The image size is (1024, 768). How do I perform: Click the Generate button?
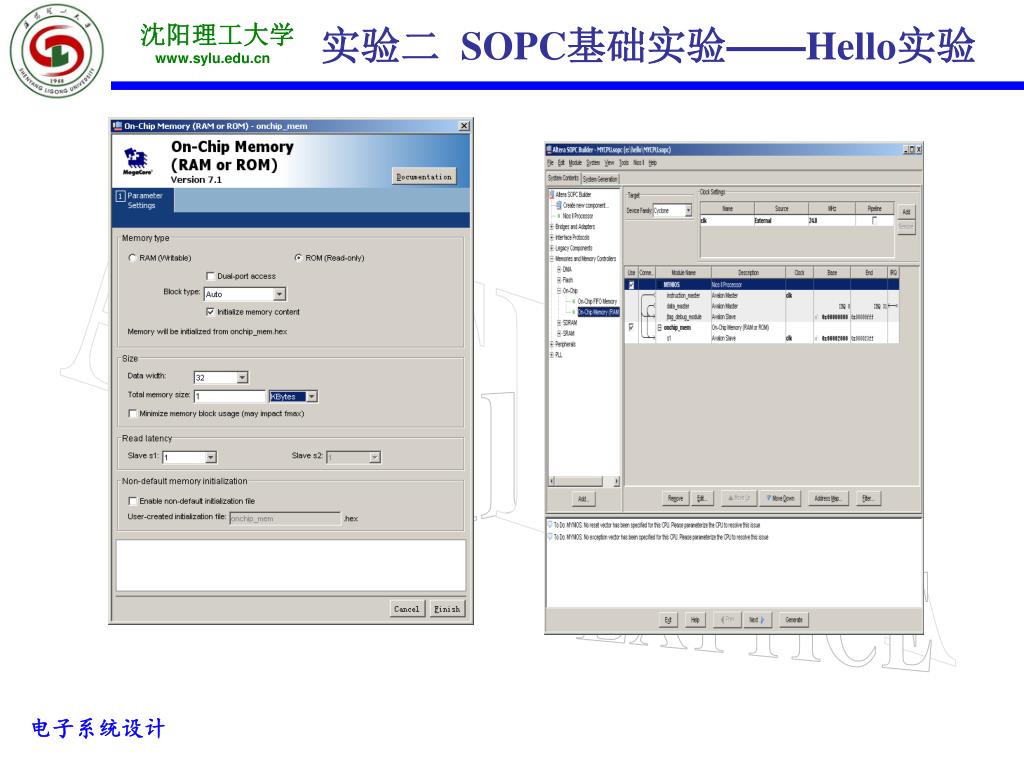tap(794, 620)
